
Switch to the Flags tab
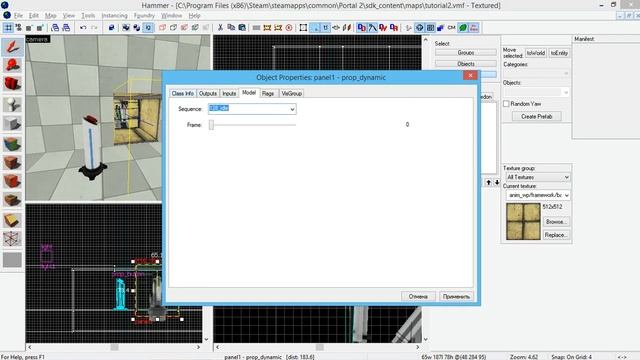pos(268,93)
